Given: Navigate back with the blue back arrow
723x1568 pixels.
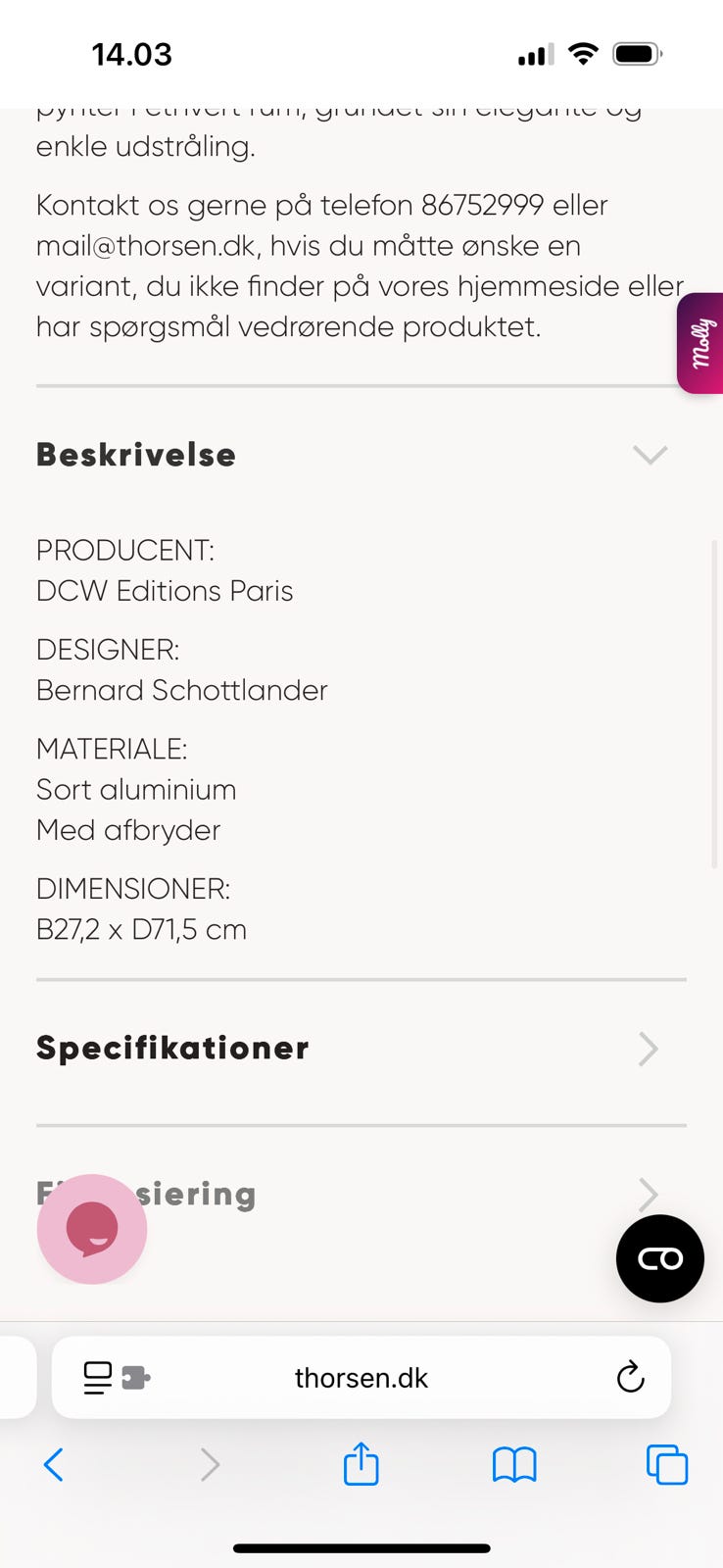Looking at the screenshot, I should pos(54,1465).
